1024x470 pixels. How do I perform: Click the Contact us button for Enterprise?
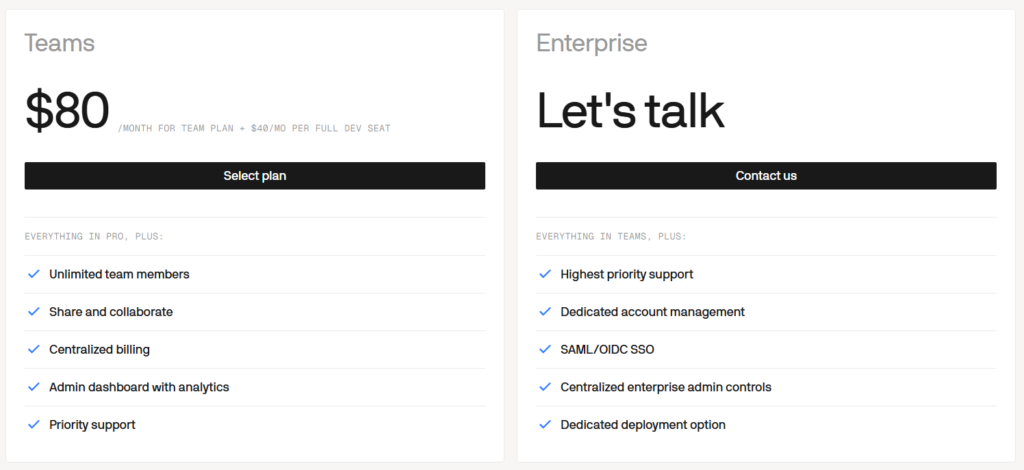pos(766,176)
